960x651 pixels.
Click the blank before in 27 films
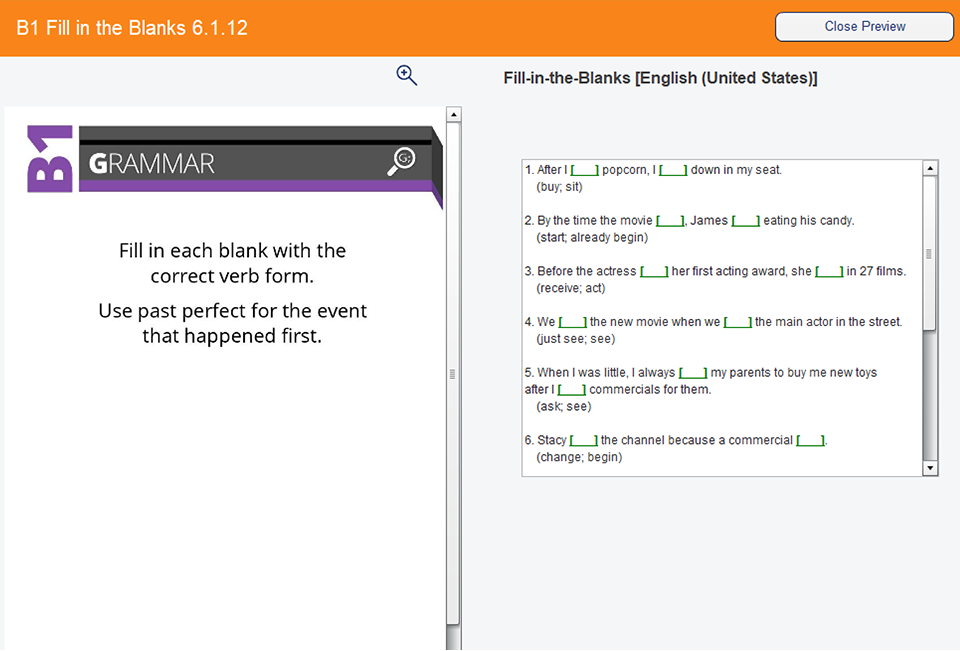click(x=829, y=271)
